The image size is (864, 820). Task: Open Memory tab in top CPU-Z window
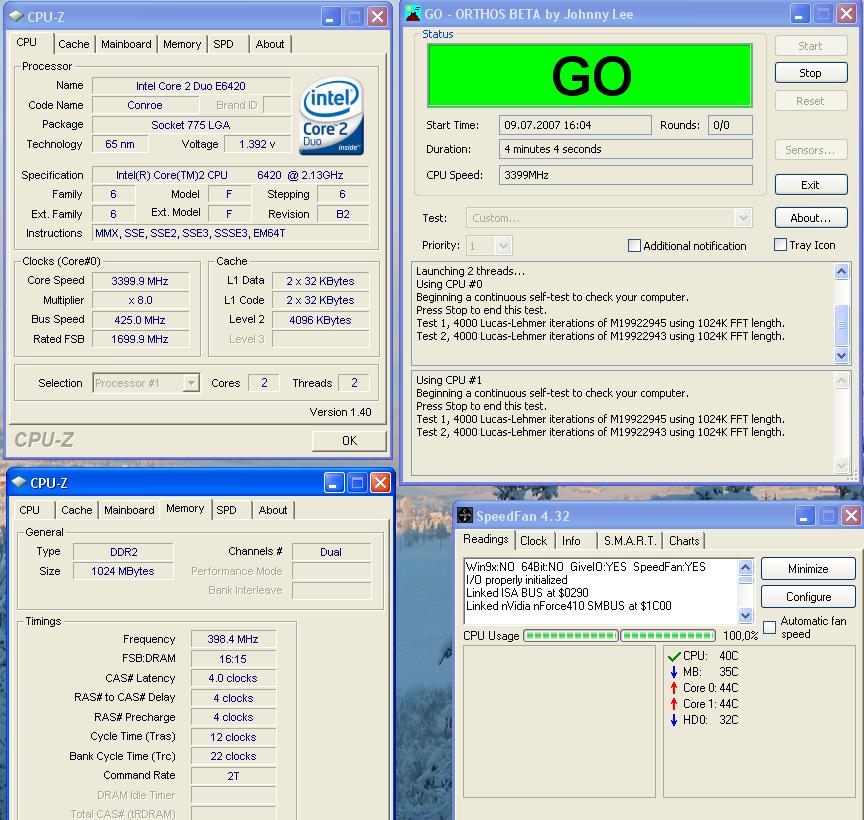click(182, 44)
